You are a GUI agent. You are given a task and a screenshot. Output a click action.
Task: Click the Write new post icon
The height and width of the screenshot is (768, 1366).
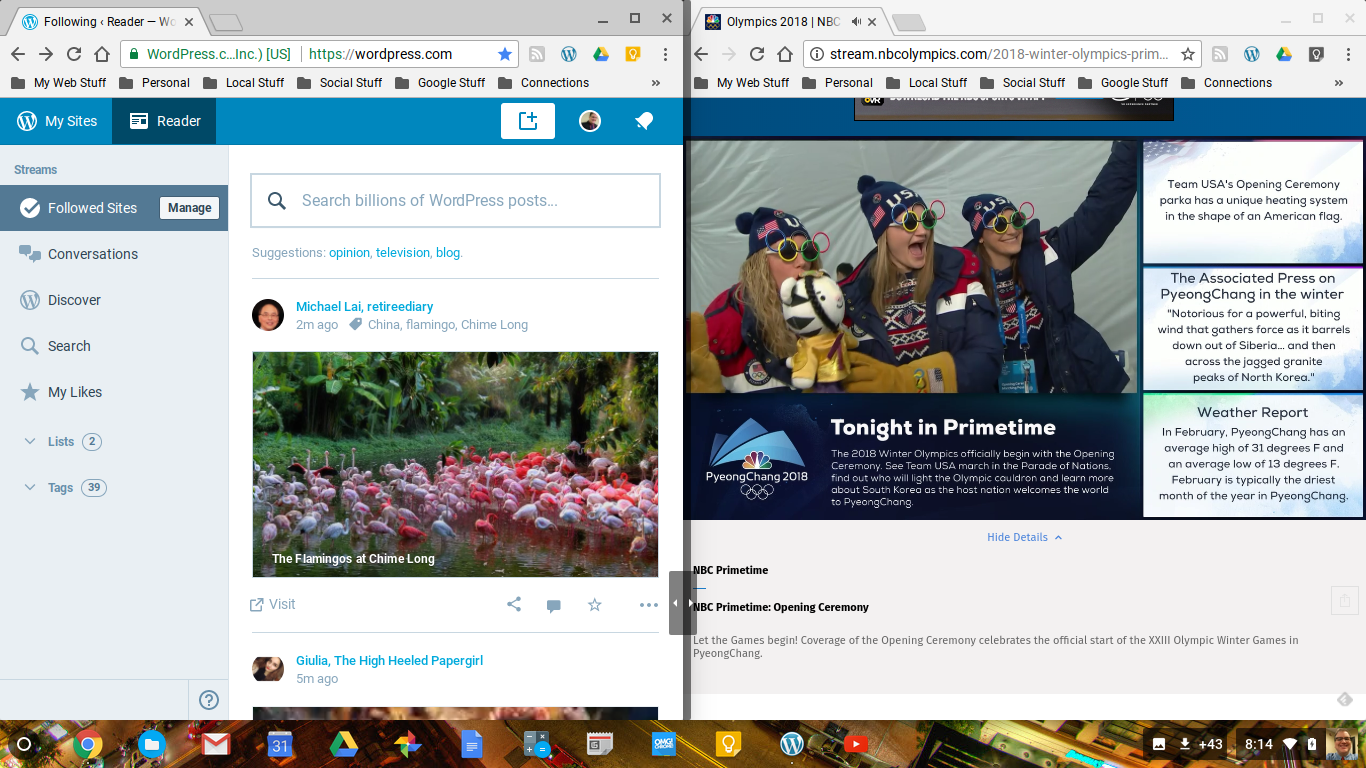point(528,121)
